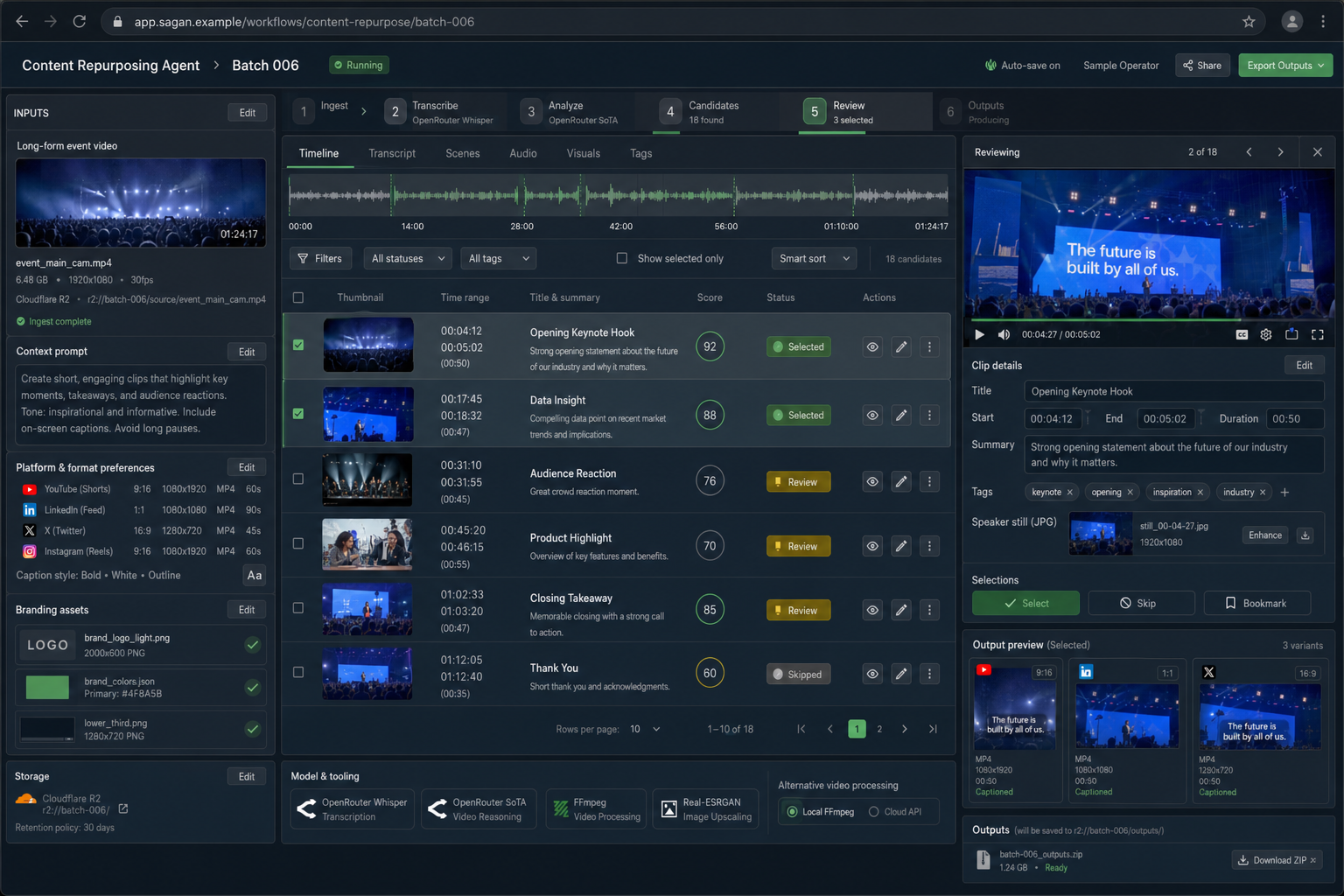This screenshot has height=896, width=1344.
Task: Open Cloudflare R2 storage external link
Action: point(123,809)
